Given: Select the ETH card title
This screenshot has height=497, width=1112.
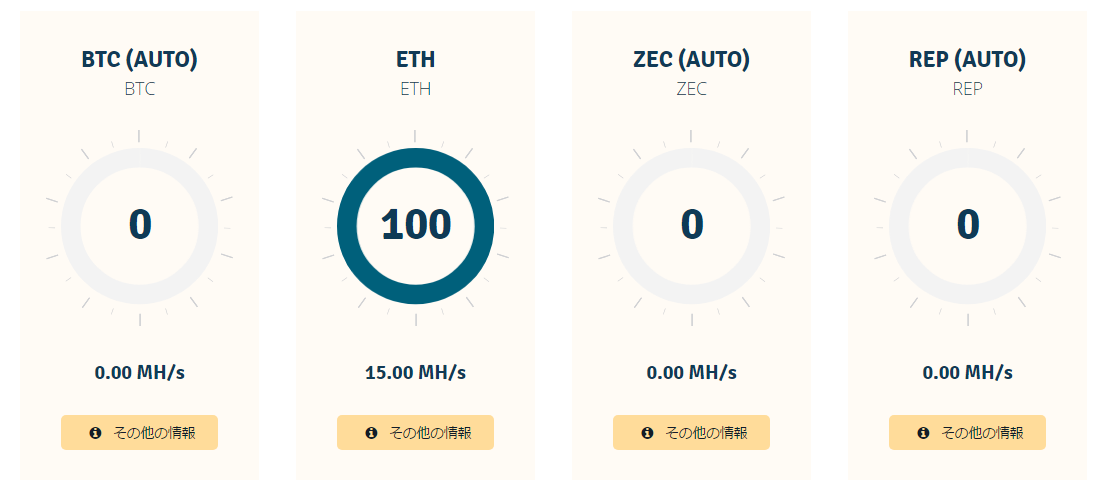Looking at the screenshot, I should (x=416, y=60).
